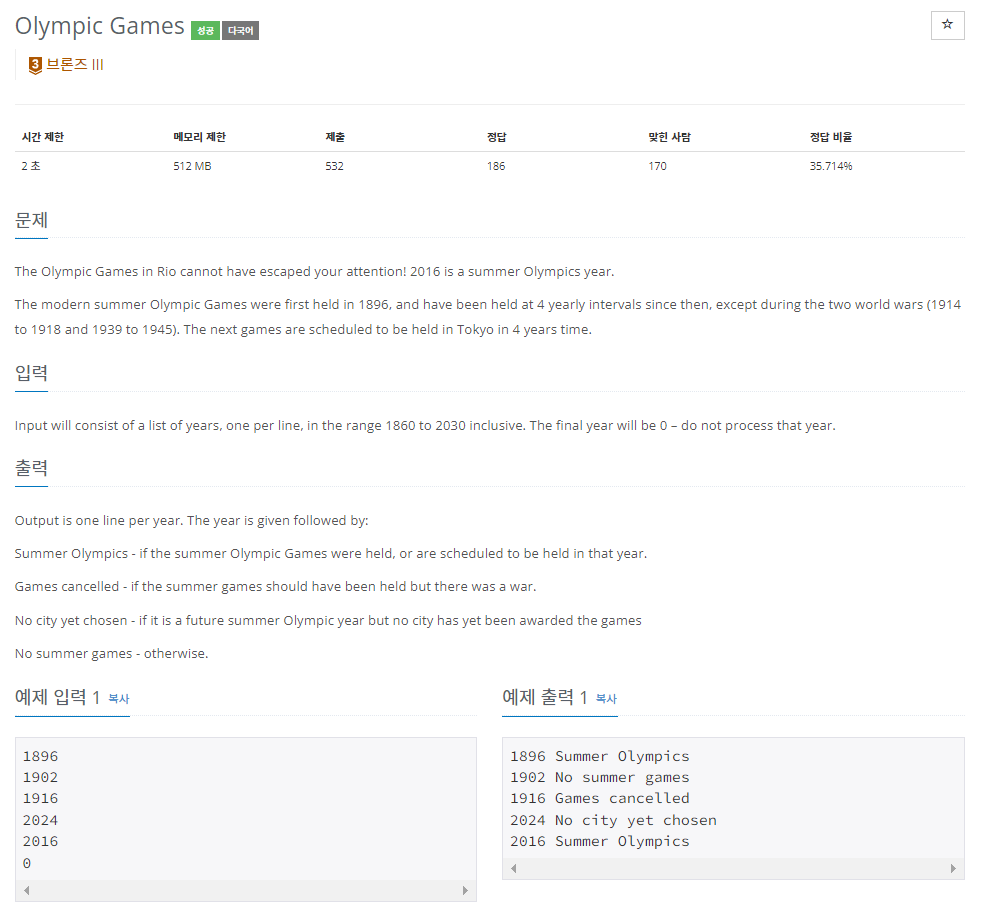This screenshot has width=986, height=916.
Task: Click the Olympic Games problem title
Action: 99,26
